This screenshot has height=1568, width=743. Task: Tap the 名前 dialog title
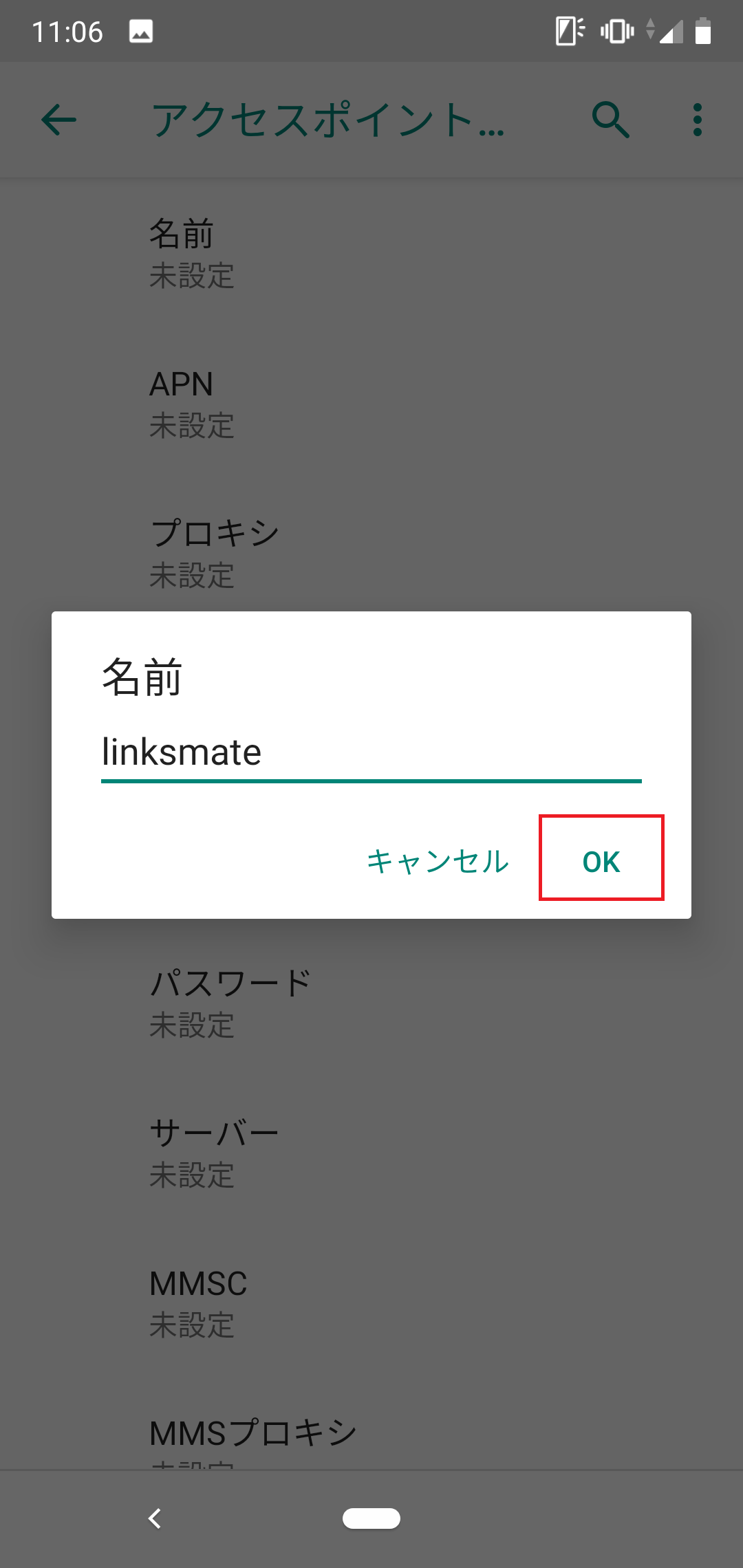pos(141,681)
